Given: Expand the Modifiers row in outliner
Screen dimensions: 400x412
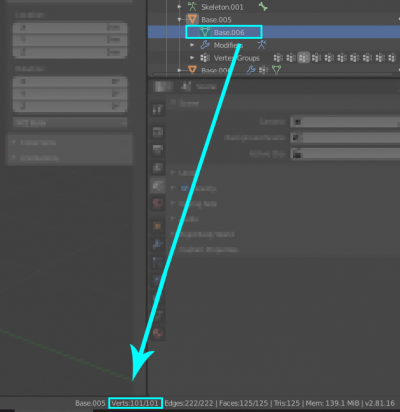Looking at the screenshot, I should 192,45.
